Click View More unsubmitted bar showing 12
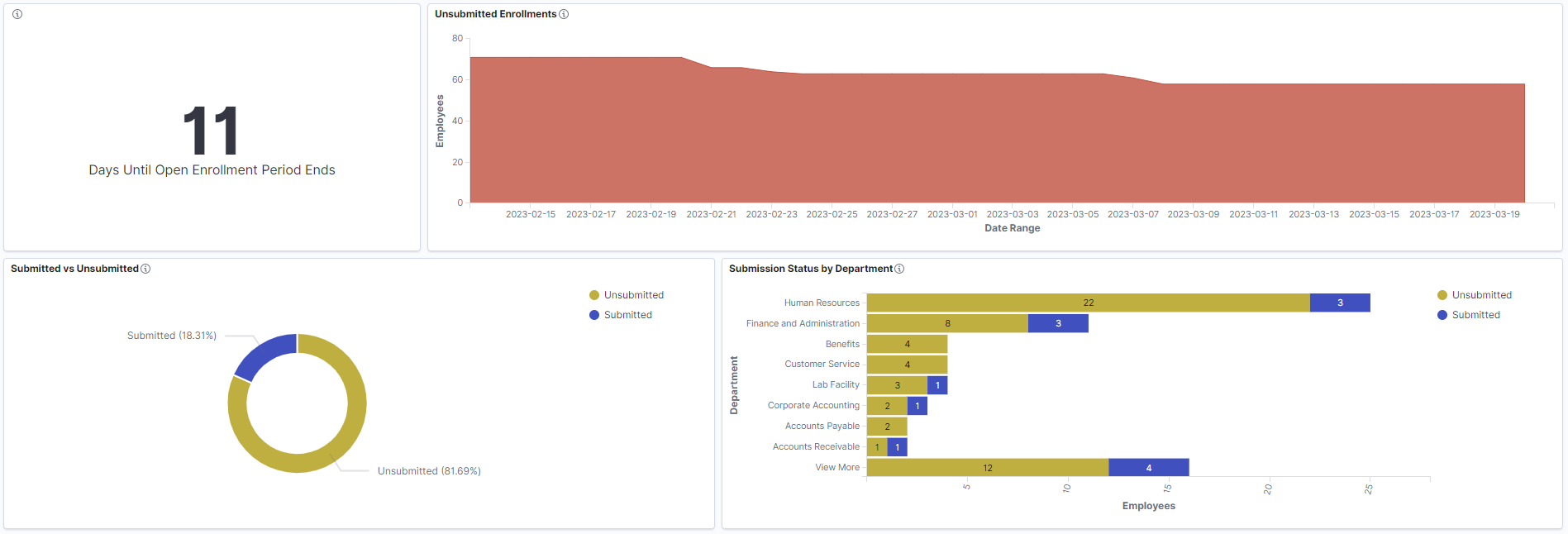This screenshot has height=534, width=1568. pos(988,468)
